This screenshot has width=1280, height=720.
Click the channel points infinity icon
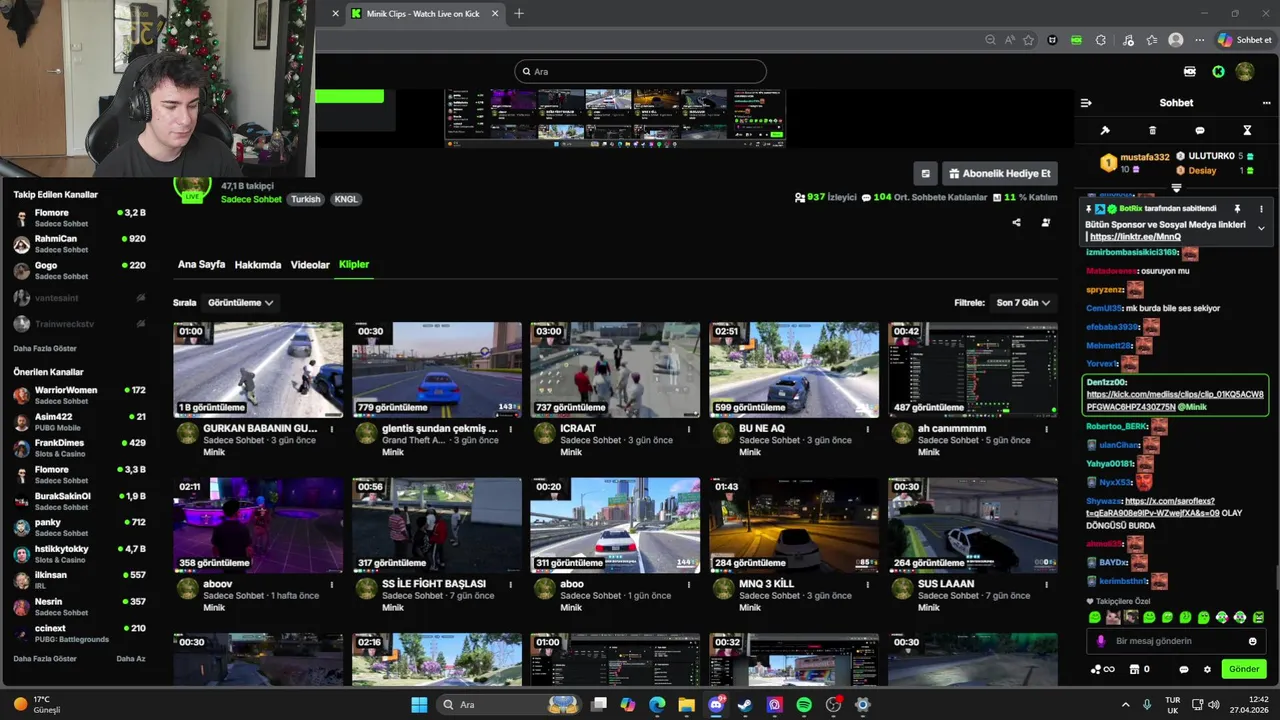1109,670
